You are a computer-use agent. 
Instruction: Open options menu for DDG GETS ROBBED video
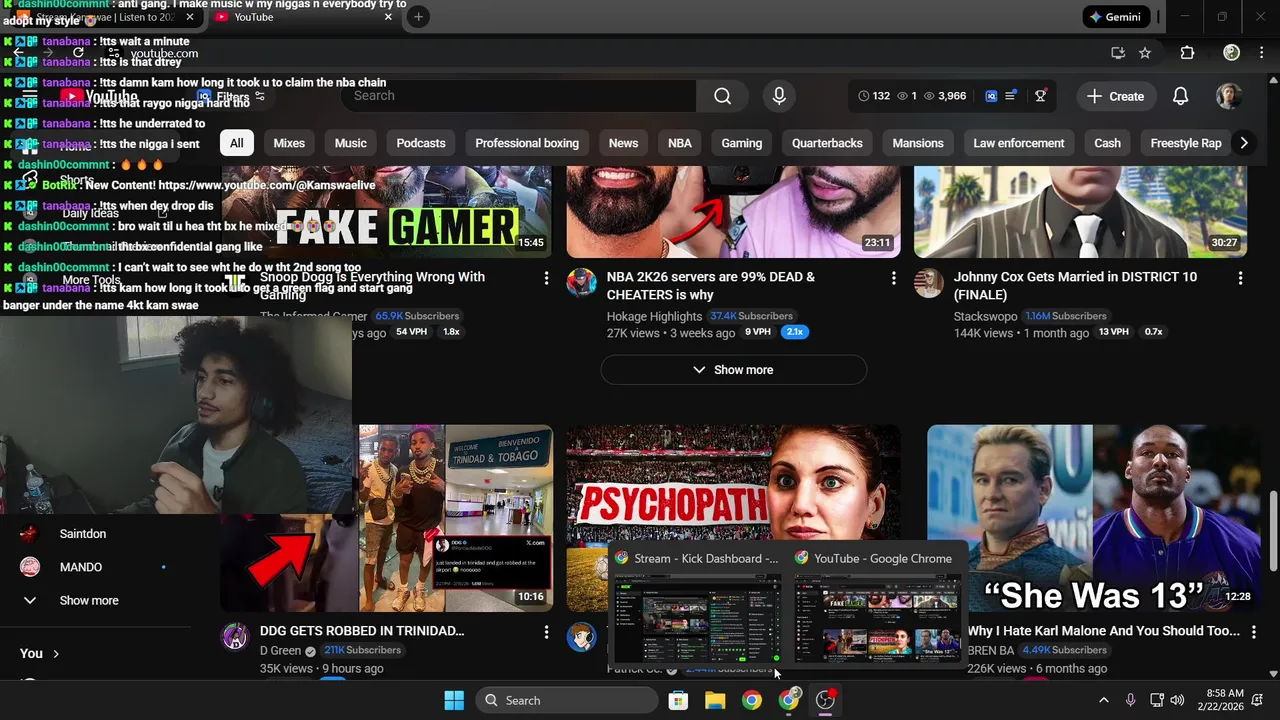pyautogui.click(x=546, y=632)
